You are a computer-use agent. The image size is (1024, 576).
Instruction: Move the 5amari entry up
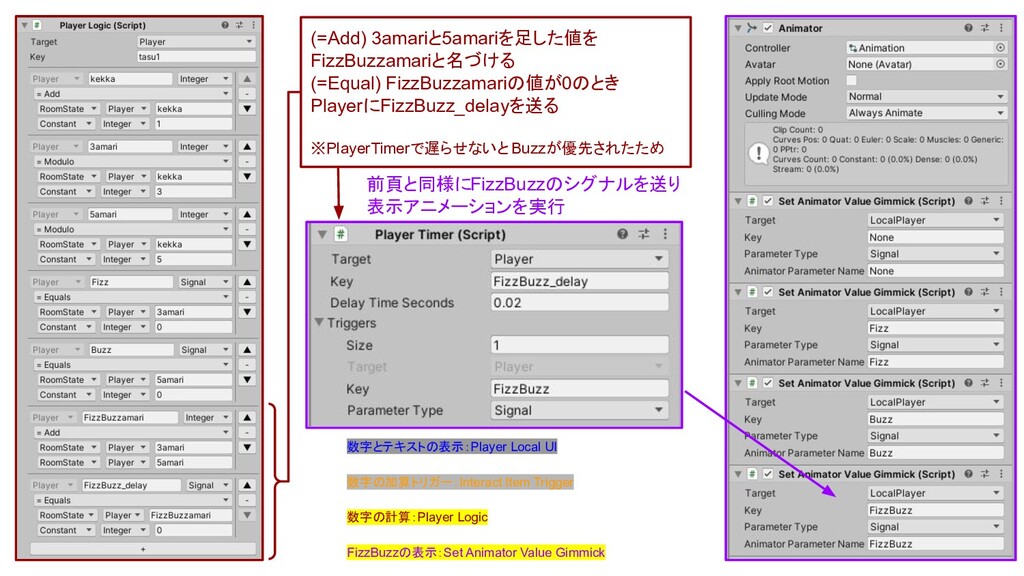247,214
